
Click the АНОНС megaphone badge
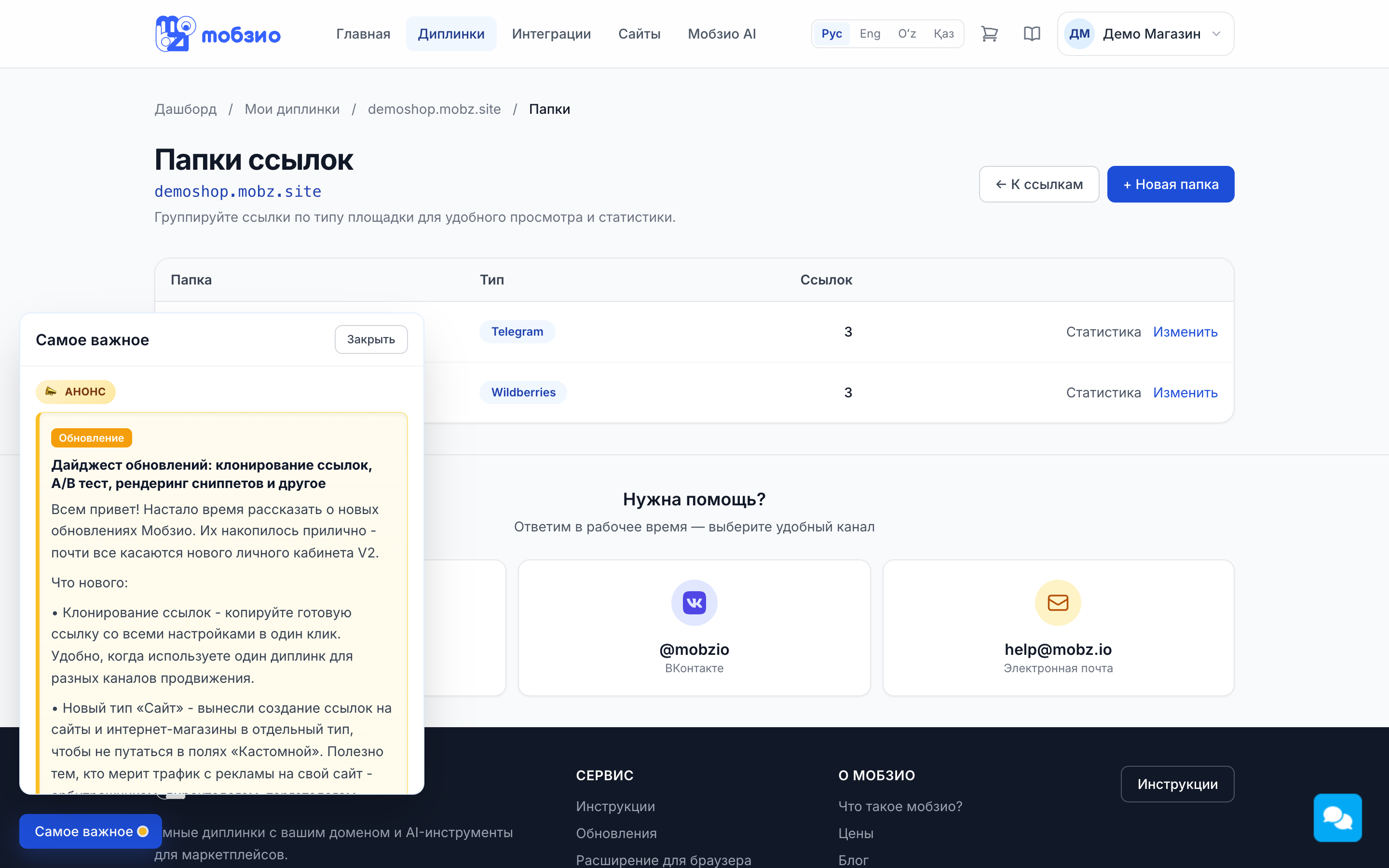point(76,392)
